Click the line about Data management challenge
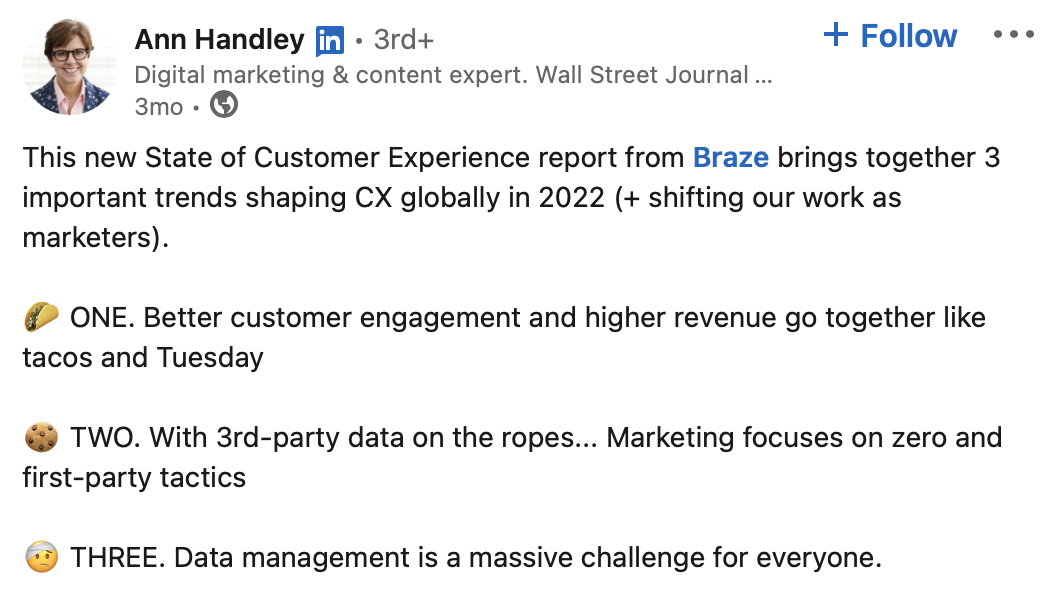 (x=450, y=555)
